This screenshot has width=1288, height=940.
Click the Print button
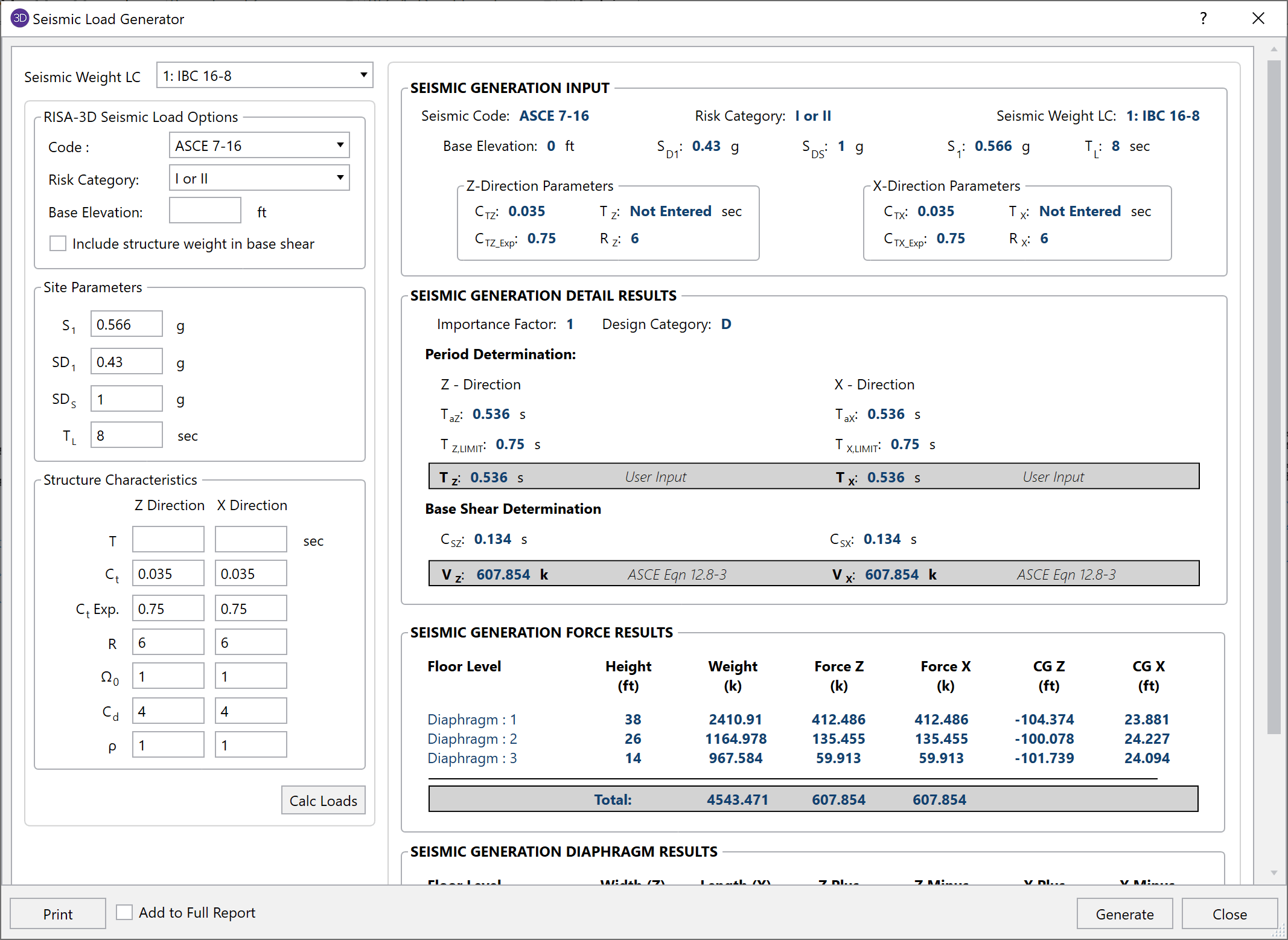(x=58, y=914)
